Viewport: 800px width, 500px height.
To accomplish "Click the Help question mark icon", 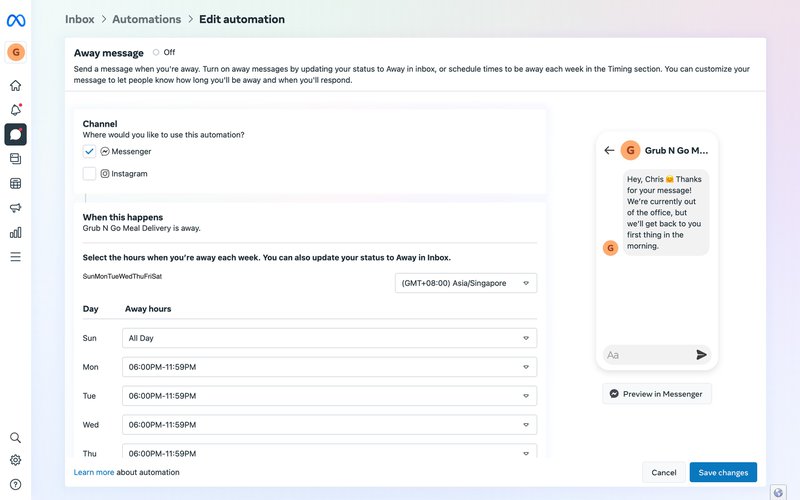I will (x=15, y=484).
